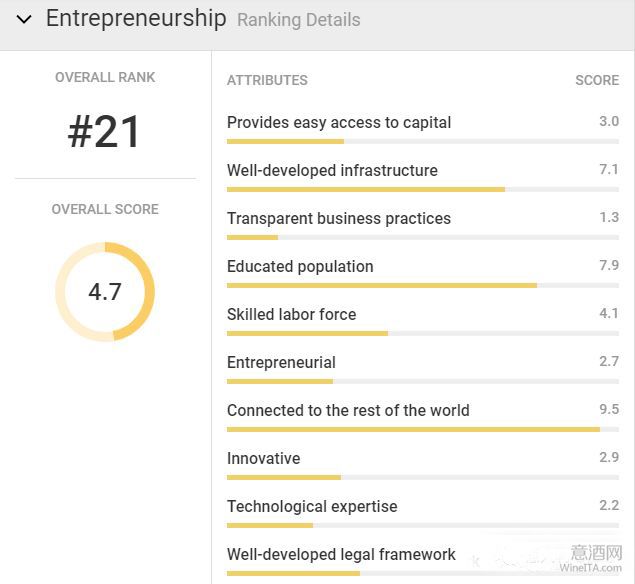Collapse the Entrepreneurship section chevron
The image size is (635, 584).
[x=24, y=19]
